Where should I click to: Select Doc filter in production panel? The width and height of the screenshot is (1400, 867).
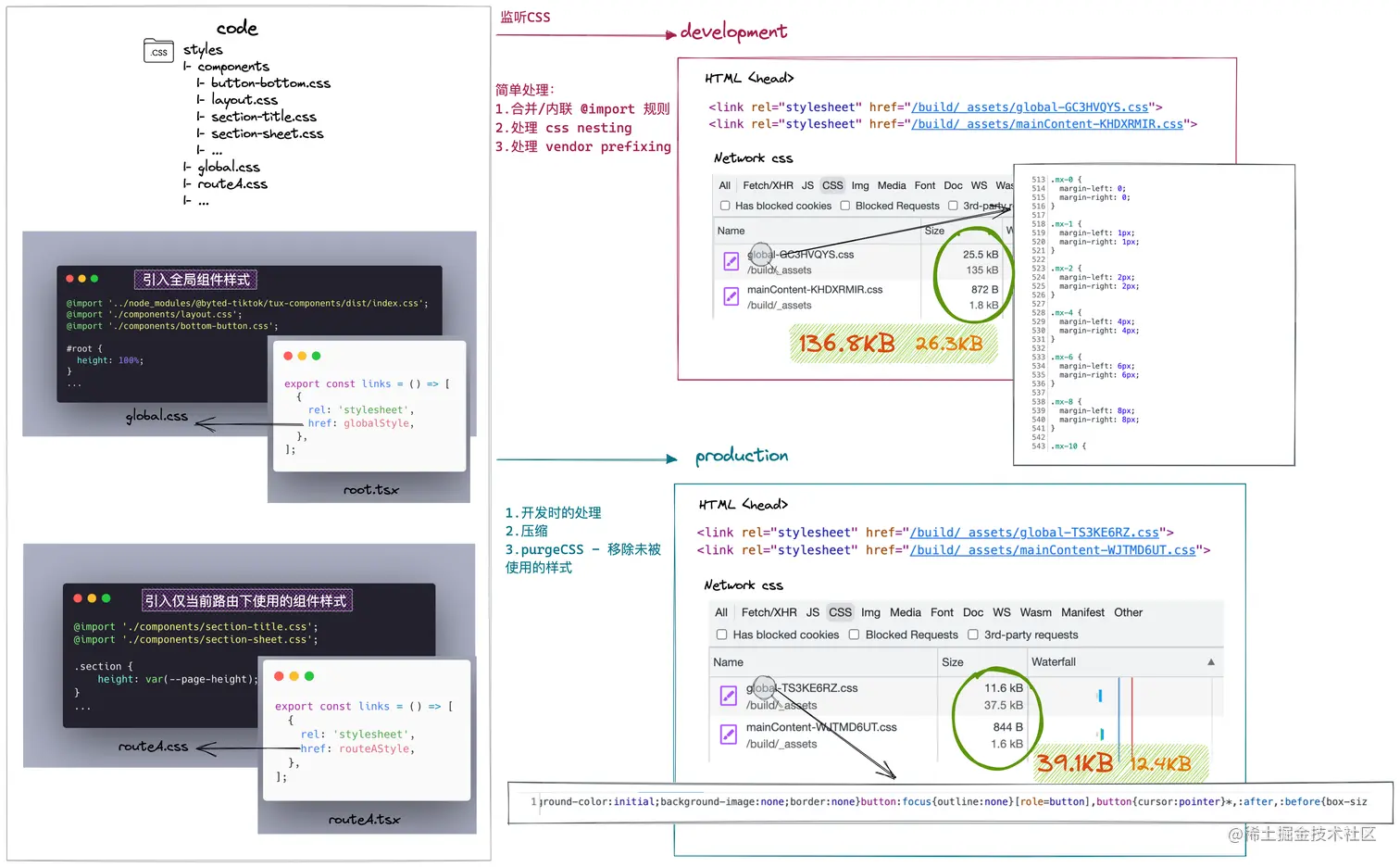click(973, 612)
